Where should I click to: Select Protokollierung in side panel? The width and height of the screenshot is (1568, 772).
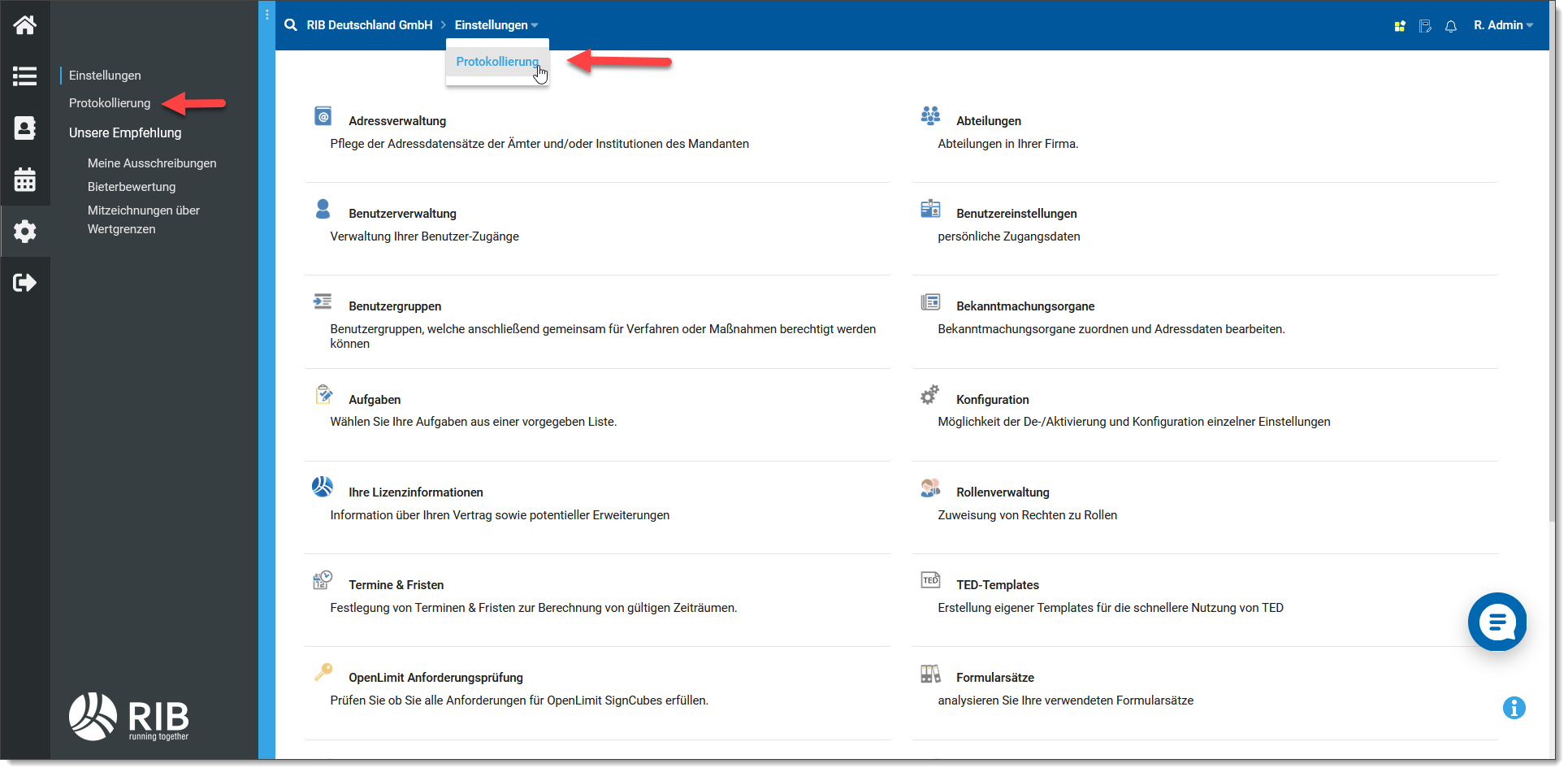coord(110,103)
